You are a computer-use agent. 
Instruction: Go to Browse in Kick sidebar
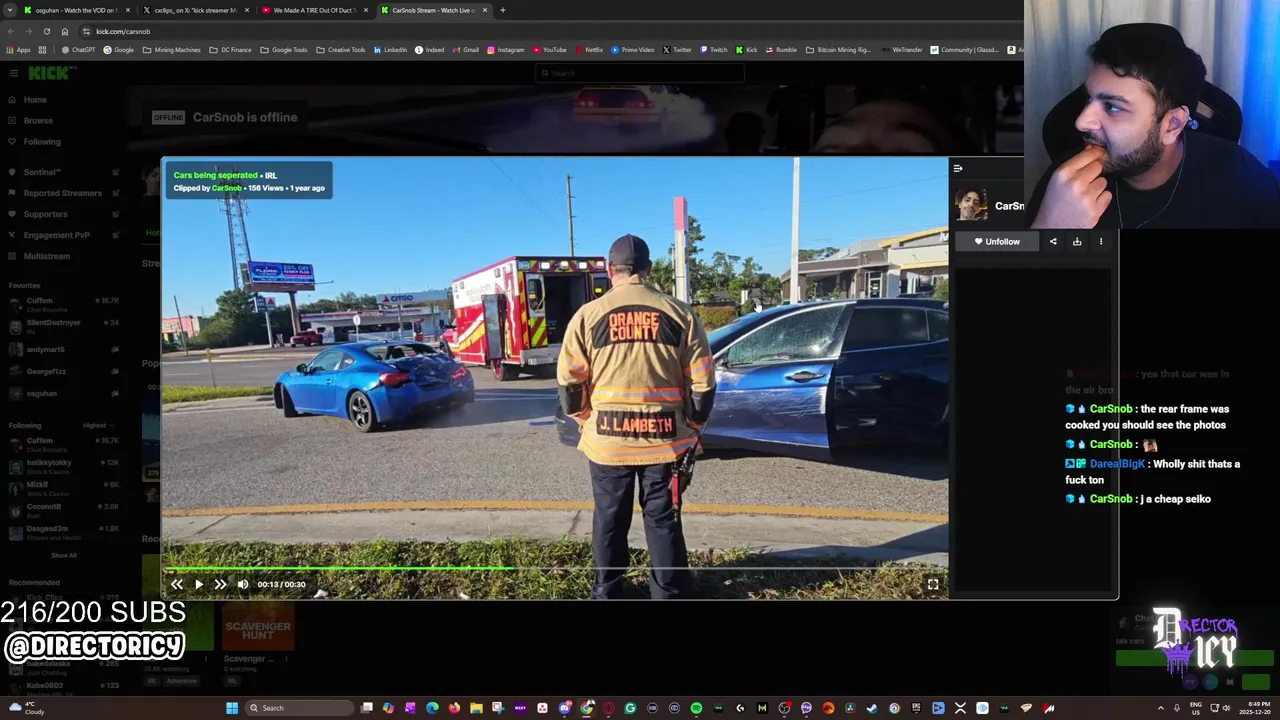click(38, 121)
